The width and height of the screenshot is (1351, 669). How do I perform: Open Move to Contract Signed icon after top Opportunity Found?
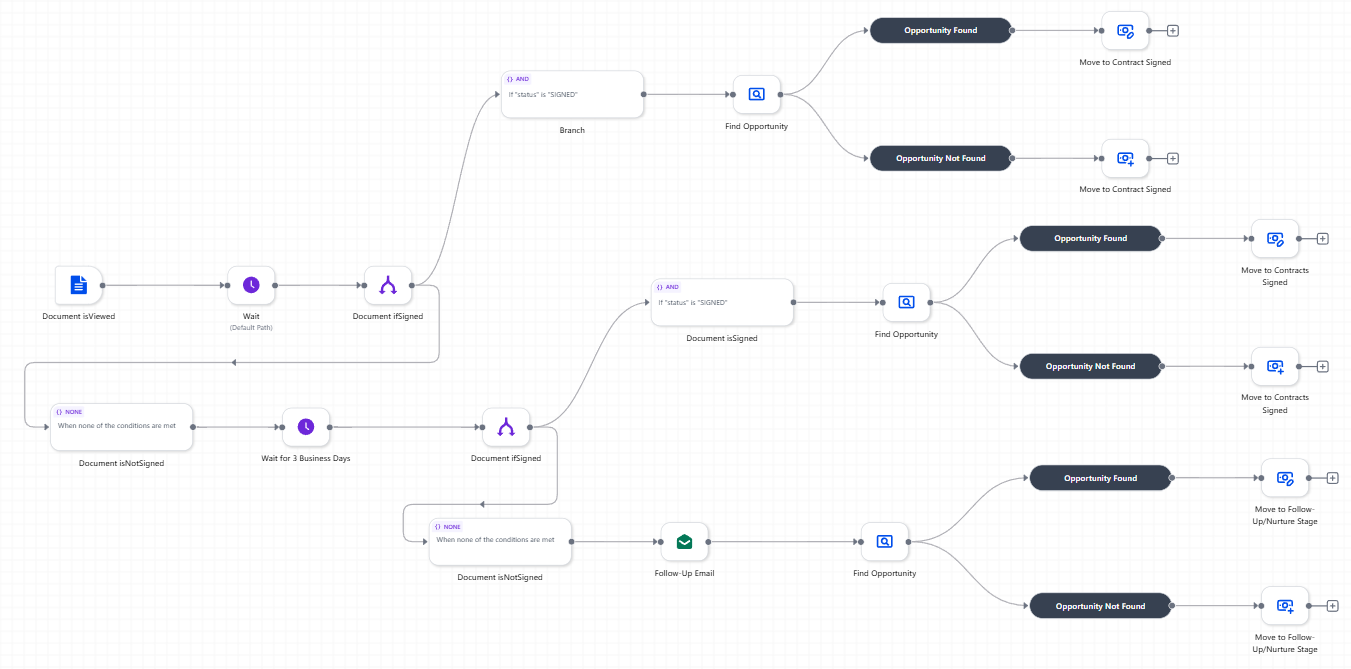(1125, 30)
